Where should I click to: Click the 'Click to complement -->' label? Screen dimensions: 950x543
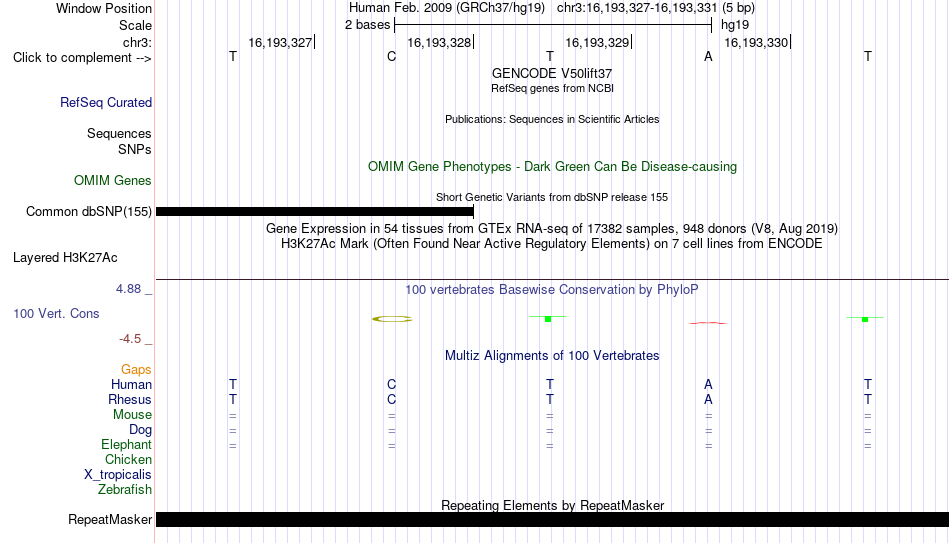(x=82, y=58)
